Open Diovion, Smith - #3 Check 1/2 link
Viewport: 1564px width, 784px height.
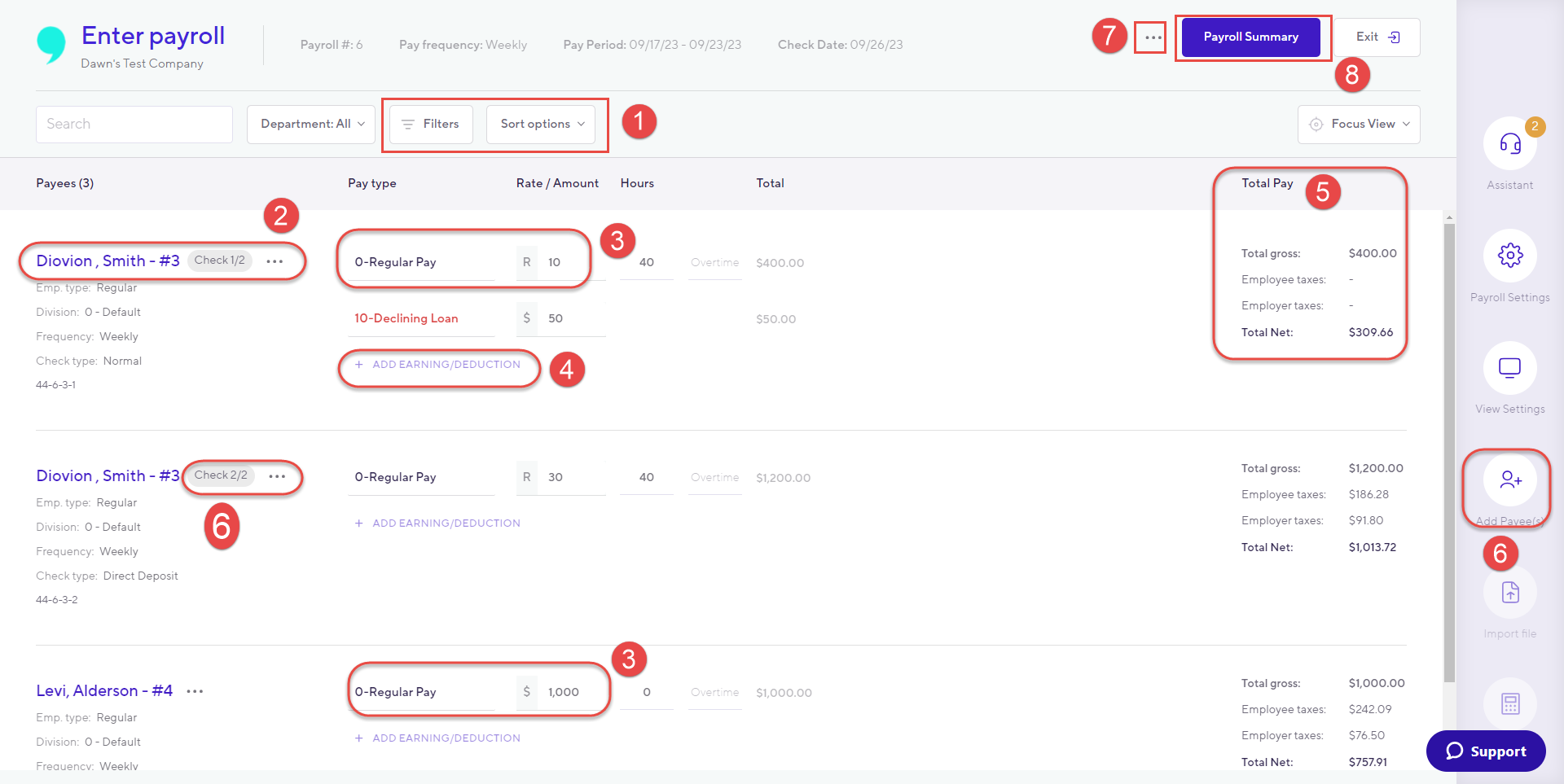point(108,261)
